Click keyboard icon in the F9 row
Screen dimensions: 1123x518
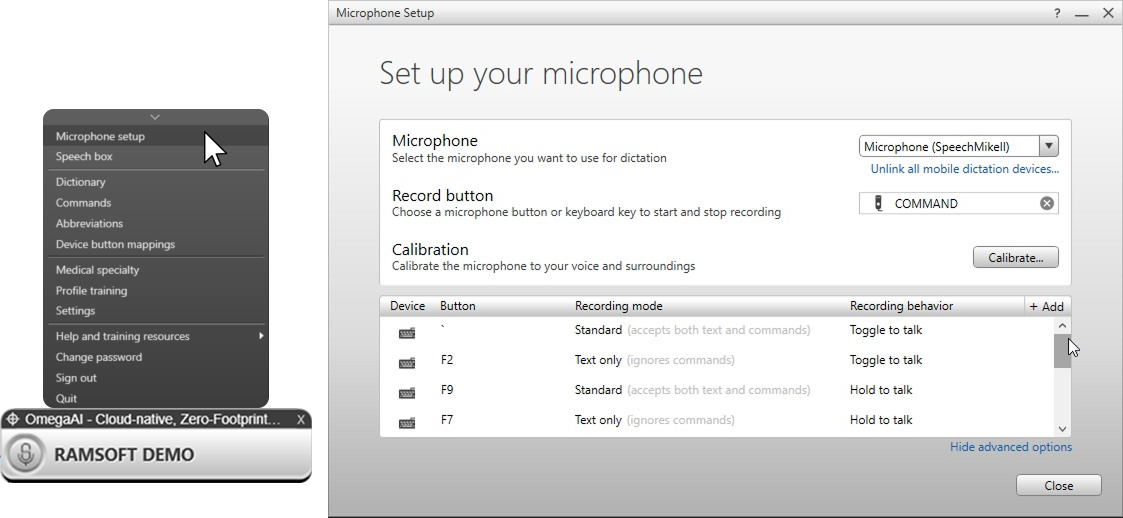tap(407, 393)
